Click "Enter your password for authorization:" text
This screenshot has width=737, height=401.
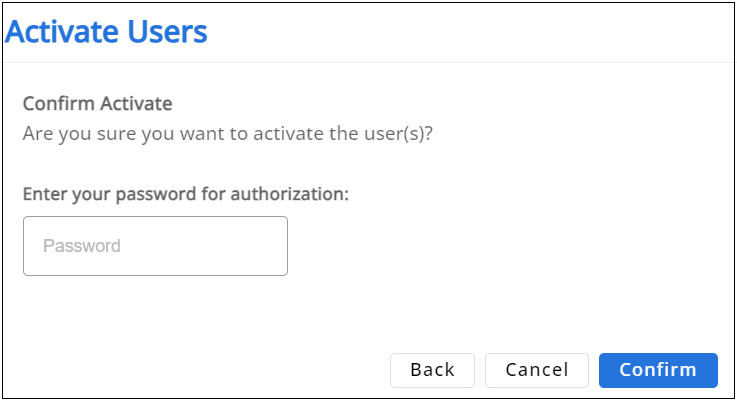[x=185, y=194]
